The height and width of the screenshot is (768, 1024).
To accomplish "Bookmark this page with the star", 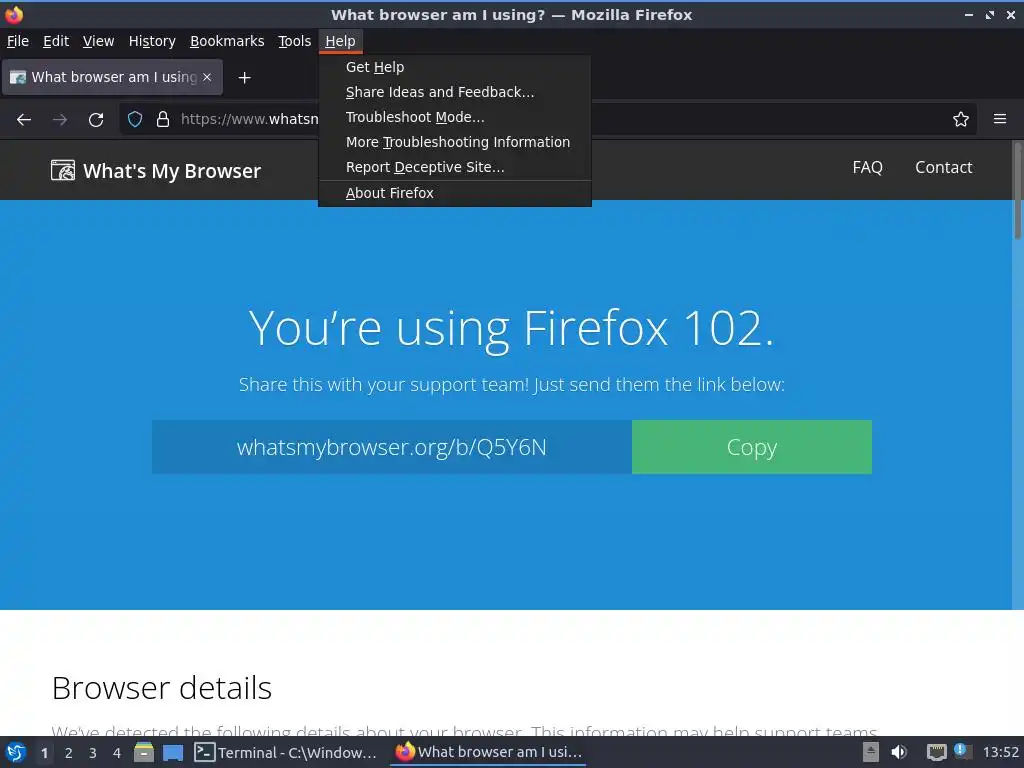I will pyautogui.click(x=961, y=120).
